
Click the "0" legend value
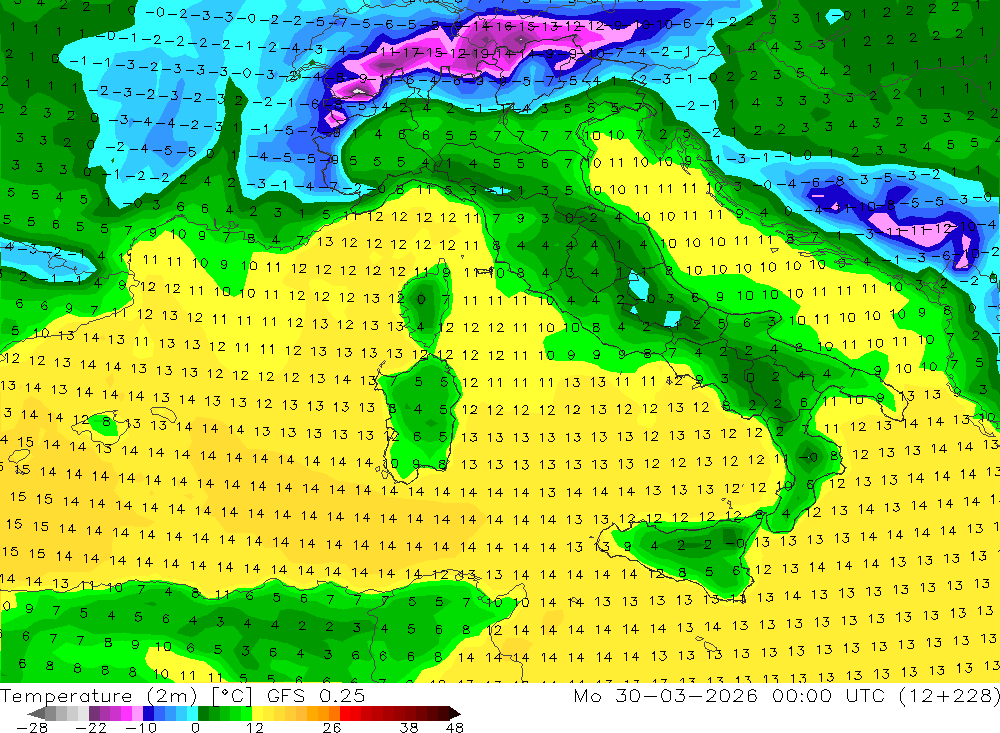click(195, 728)
